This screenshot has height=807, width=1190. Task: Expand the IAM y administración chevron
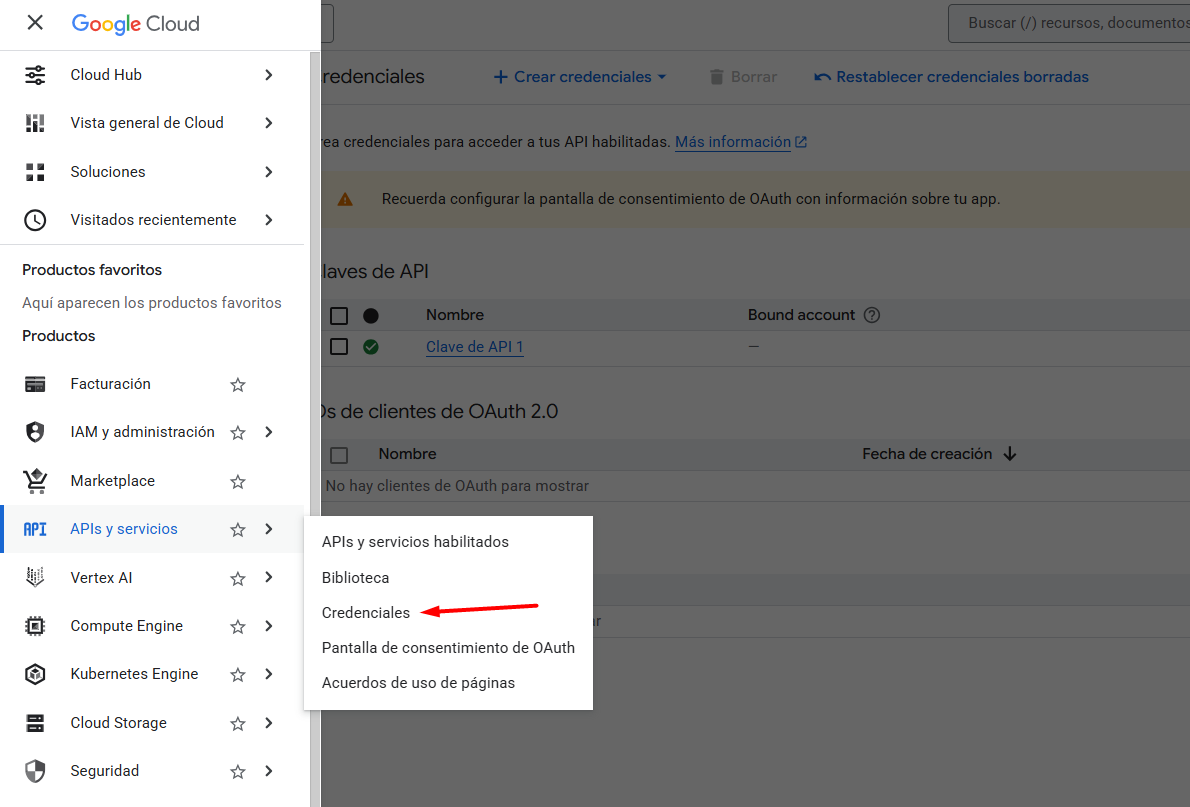269,432
